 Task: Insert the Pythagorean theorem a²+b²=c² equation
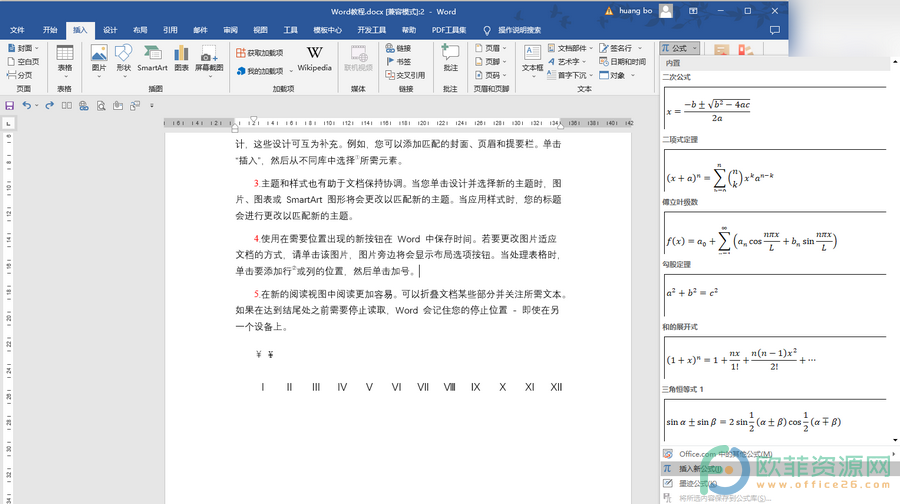coord(775,295)
